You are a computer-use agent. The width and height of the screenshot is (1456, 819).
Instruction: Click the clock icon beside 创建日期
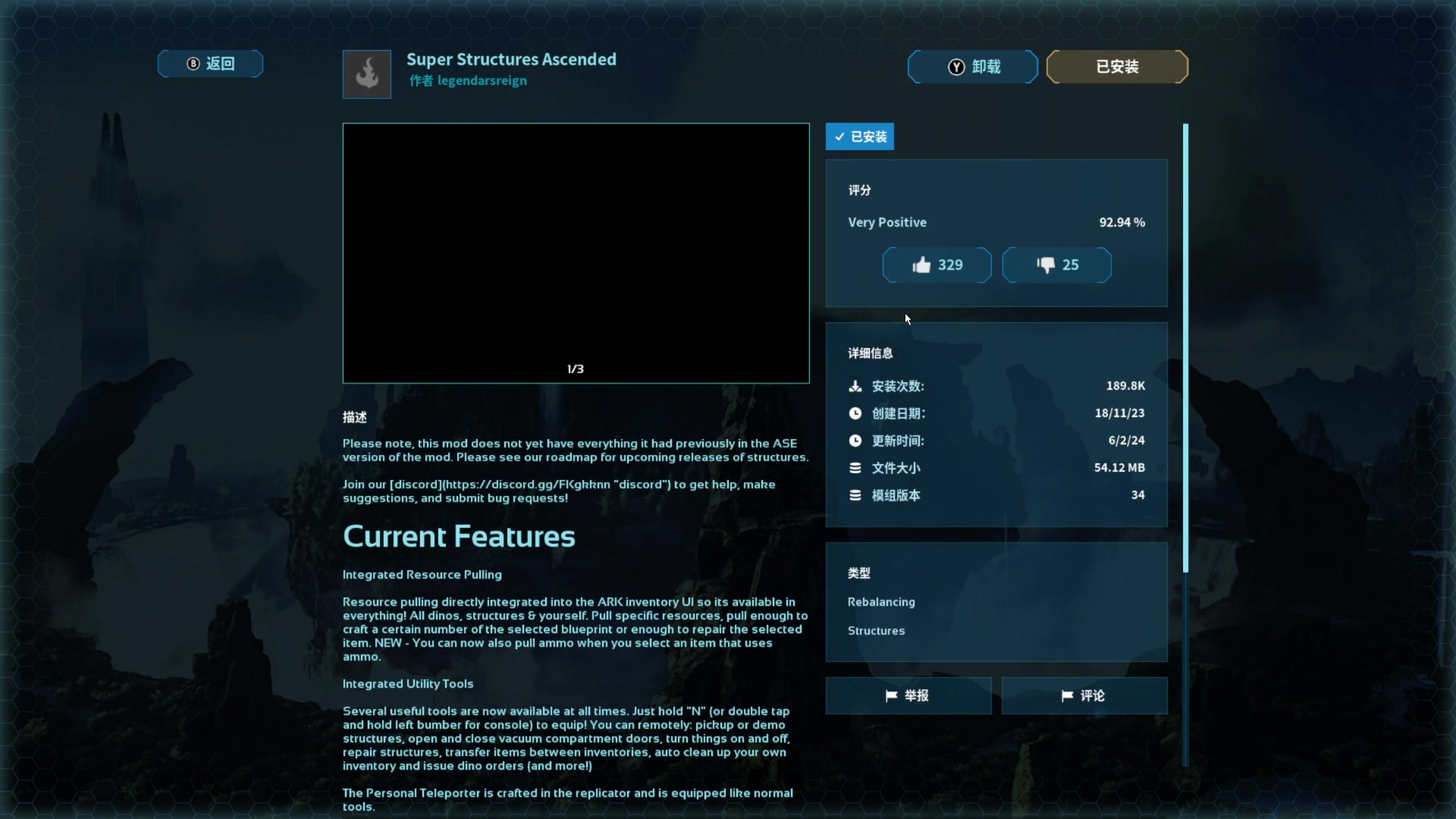(855, 413)
